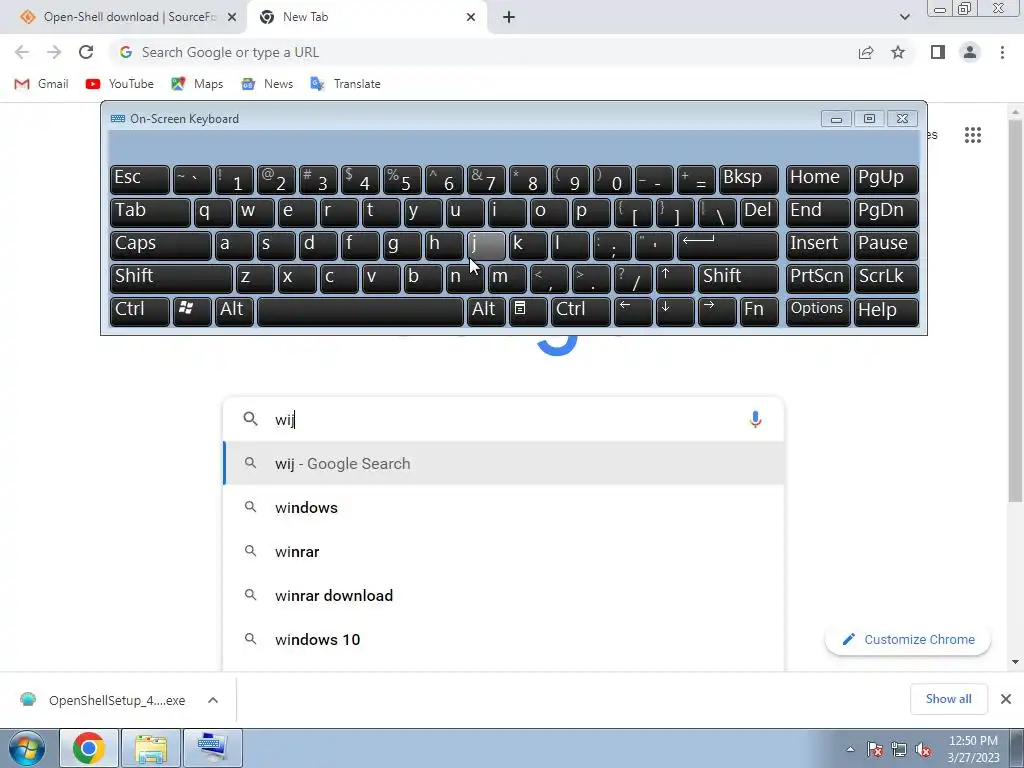Share this page icon in address bar
Image resolution: width=1024 pixels, height=768 pixels.
866,52
